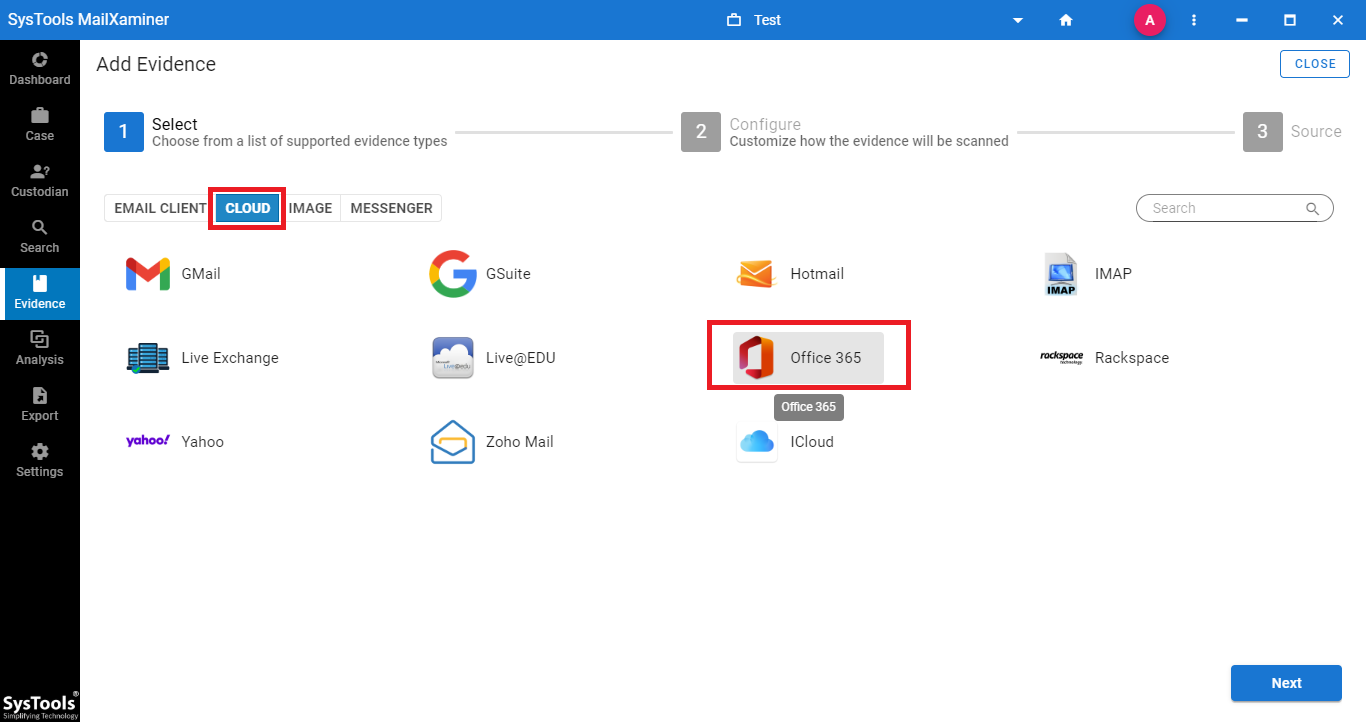Screen dimensions: 1366x722
Task: Open the Export sidebar section
Action: pos(40,405)
